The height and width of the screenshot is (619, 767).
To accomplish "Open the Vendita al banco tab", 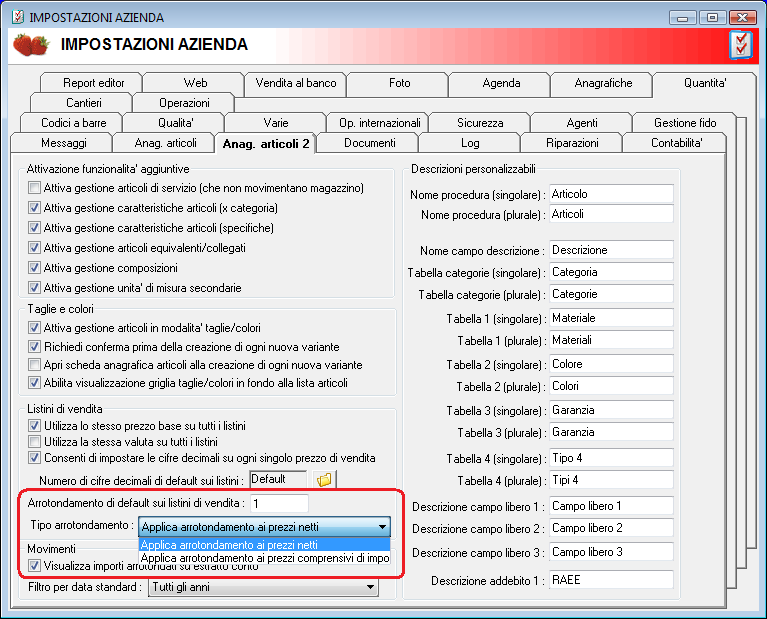I will 295,83.
